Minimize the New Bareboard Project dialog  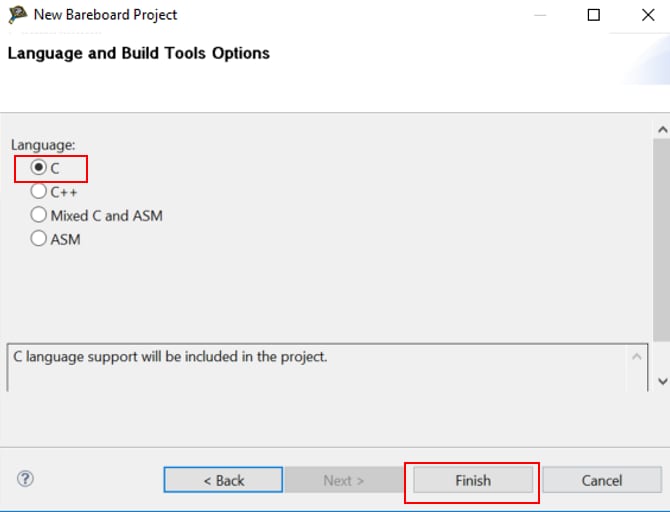click(540, 15)
